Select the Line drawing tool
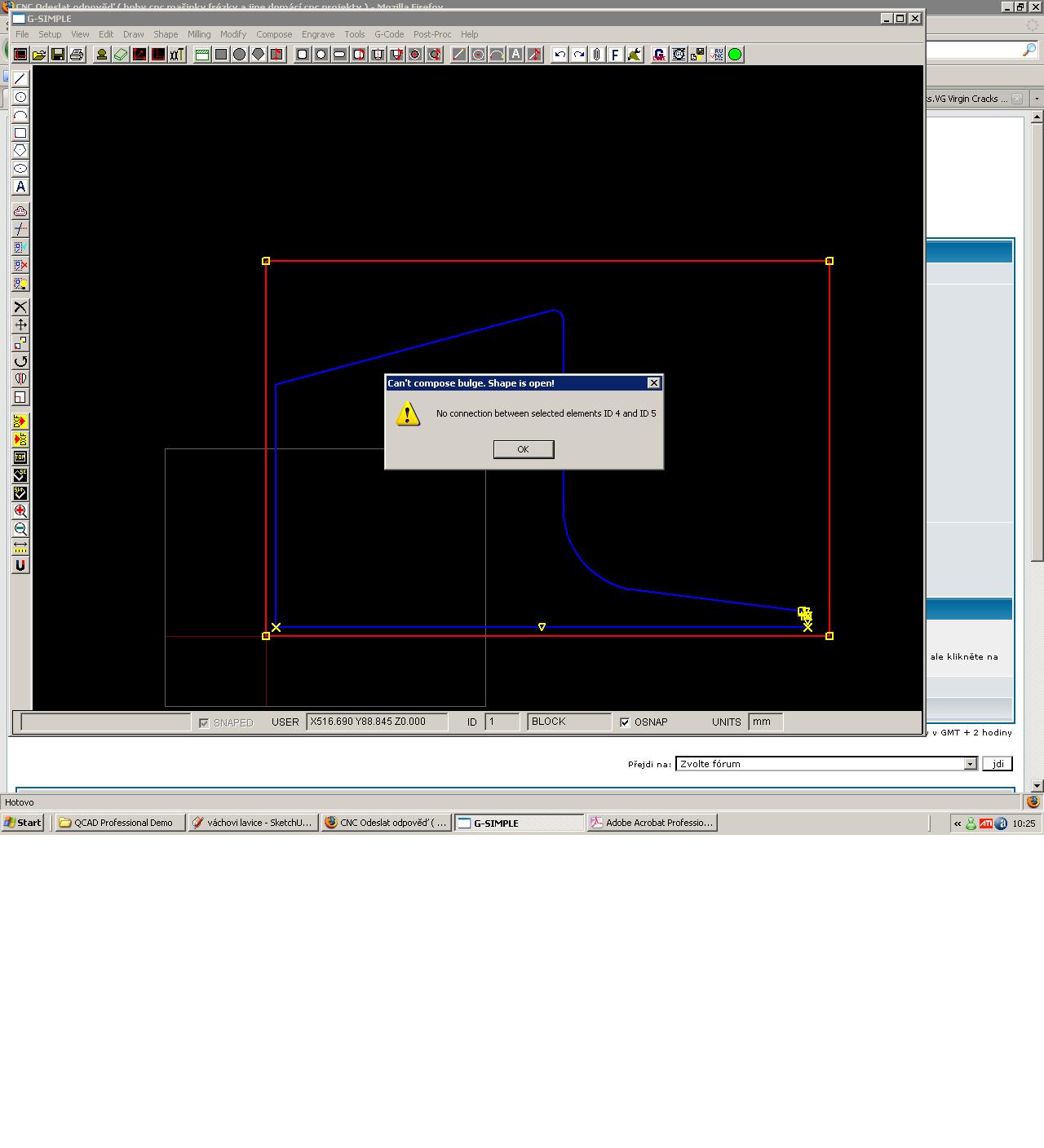 (20, 79)
